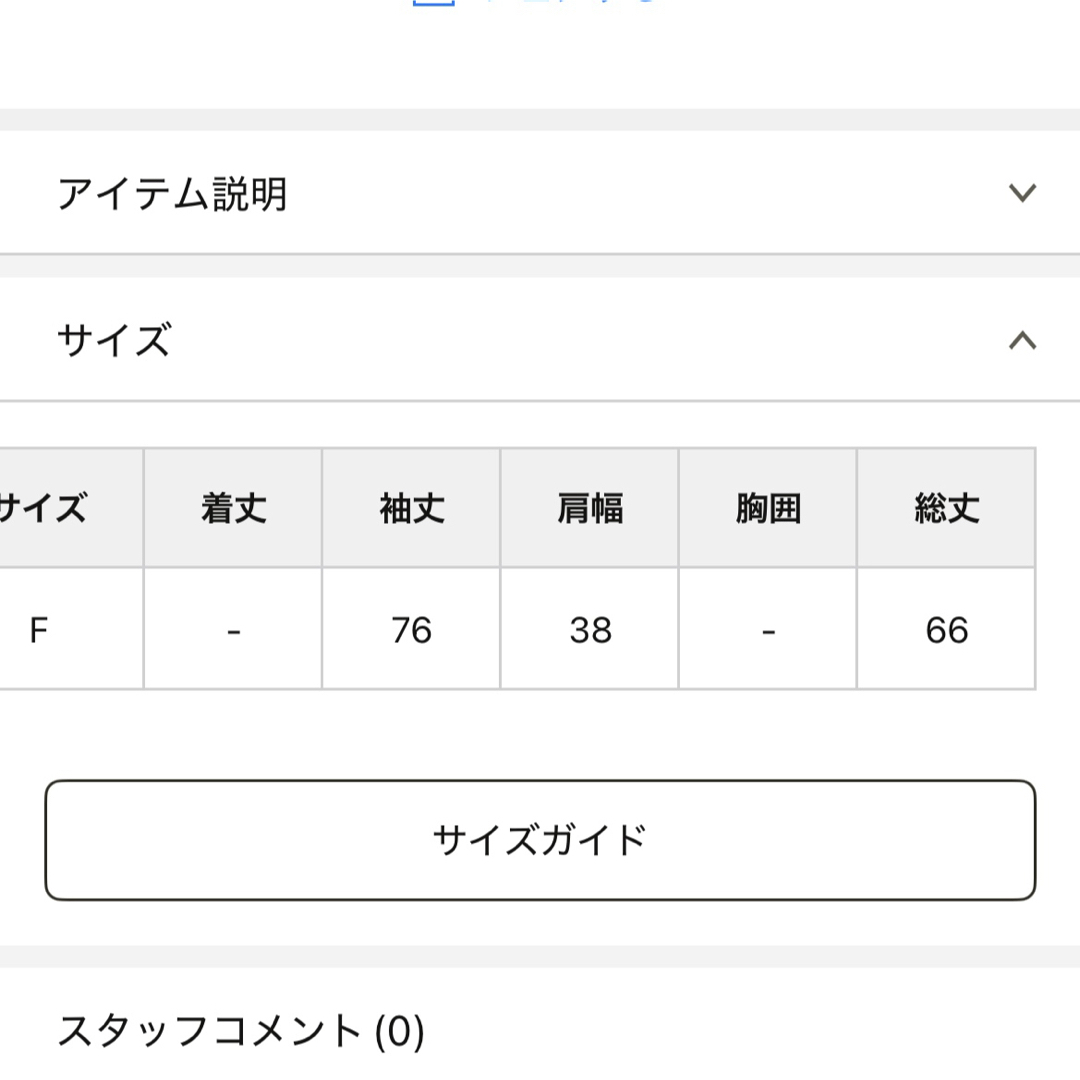Open the スタッフコメント (0) section

pos(241,1031)
